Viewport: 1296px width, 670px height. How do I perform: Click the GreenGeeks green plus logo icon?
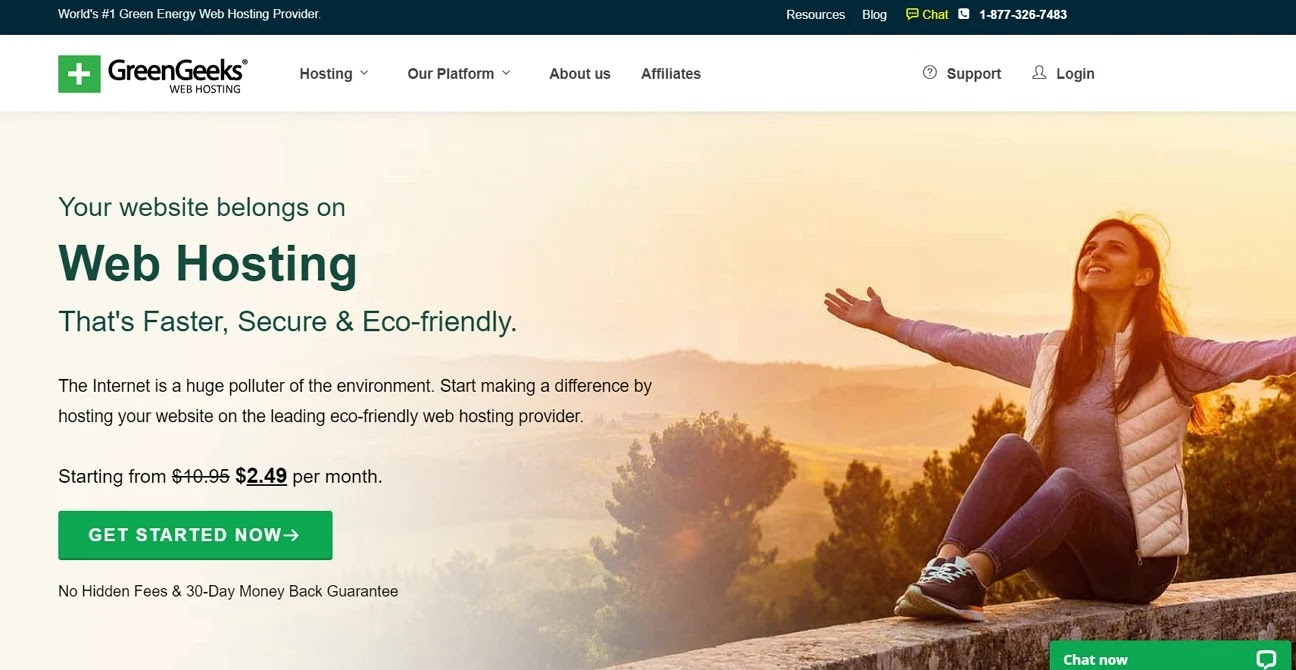(x=79, y=74)
